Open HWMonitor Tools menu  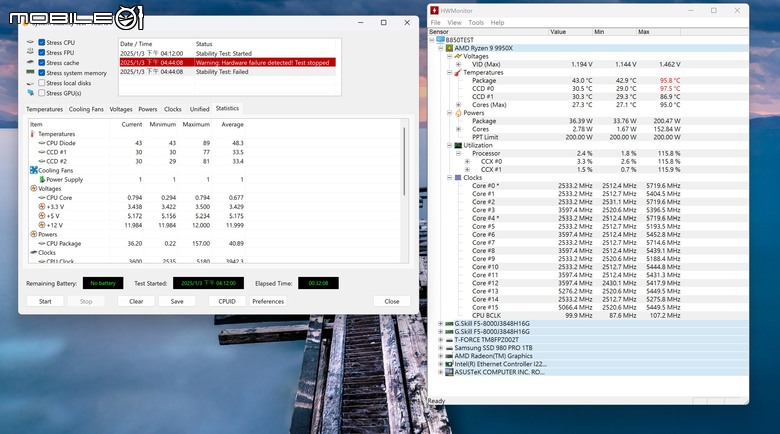(x=476, y=22)
